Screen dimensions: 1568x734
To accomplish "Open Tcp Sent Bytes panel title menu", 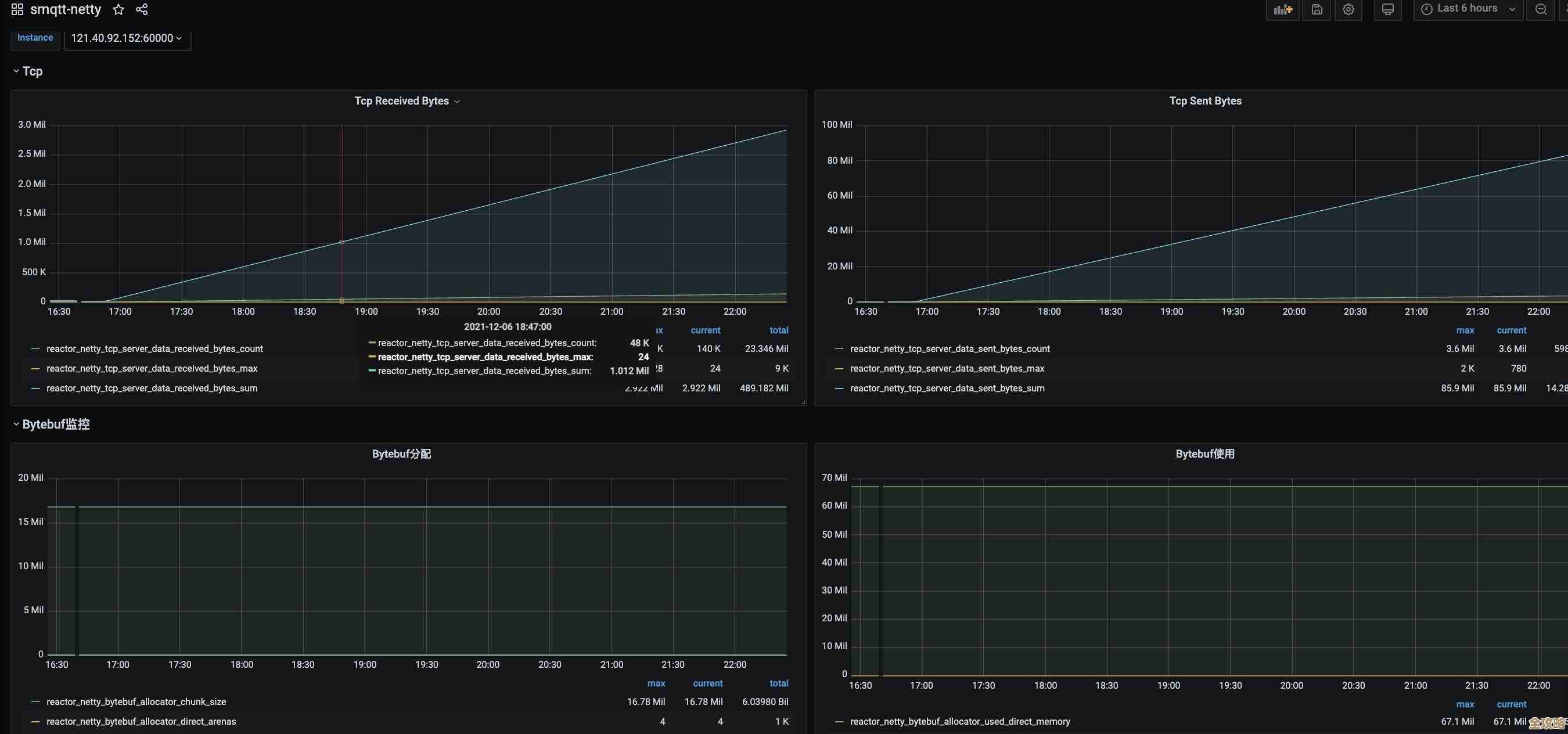I will [1204, 101].
